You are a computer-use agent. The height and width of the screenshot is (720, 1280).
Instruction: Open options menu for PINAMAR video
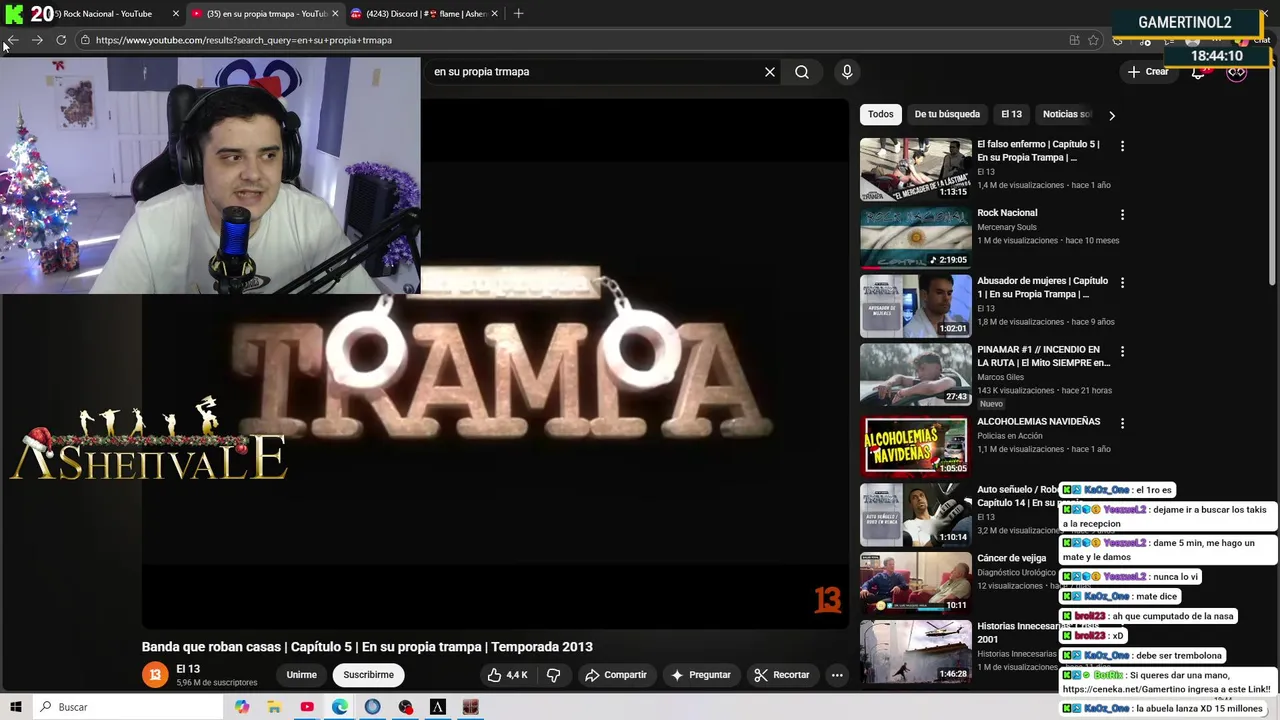click(x=1122, y=352)
